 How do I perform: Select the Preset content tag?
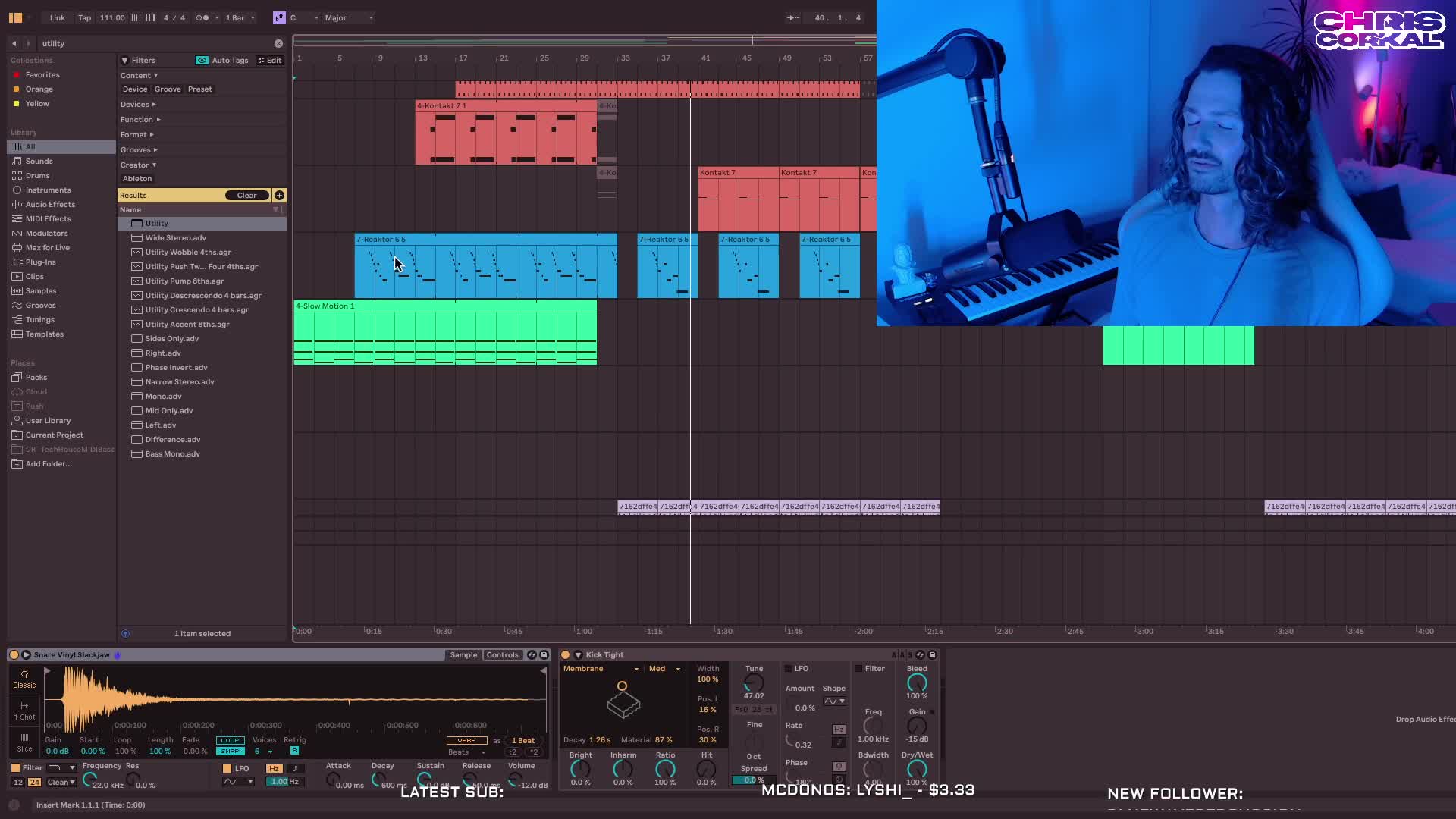tap(200, 89)
